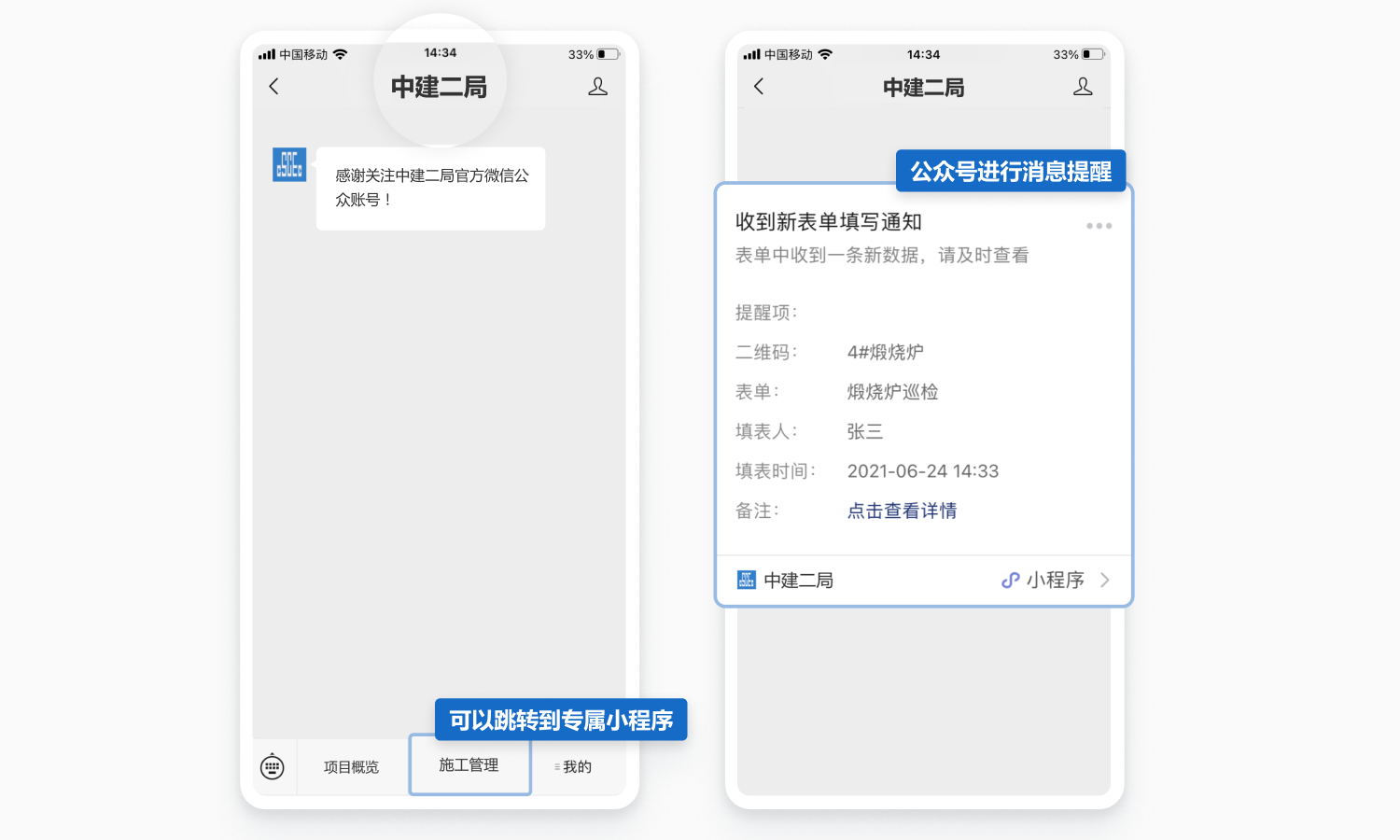Open the three-dot options on notification card
This screenshot has height=840, width=1400.
pyautogui.click(x=1099, y=226)
